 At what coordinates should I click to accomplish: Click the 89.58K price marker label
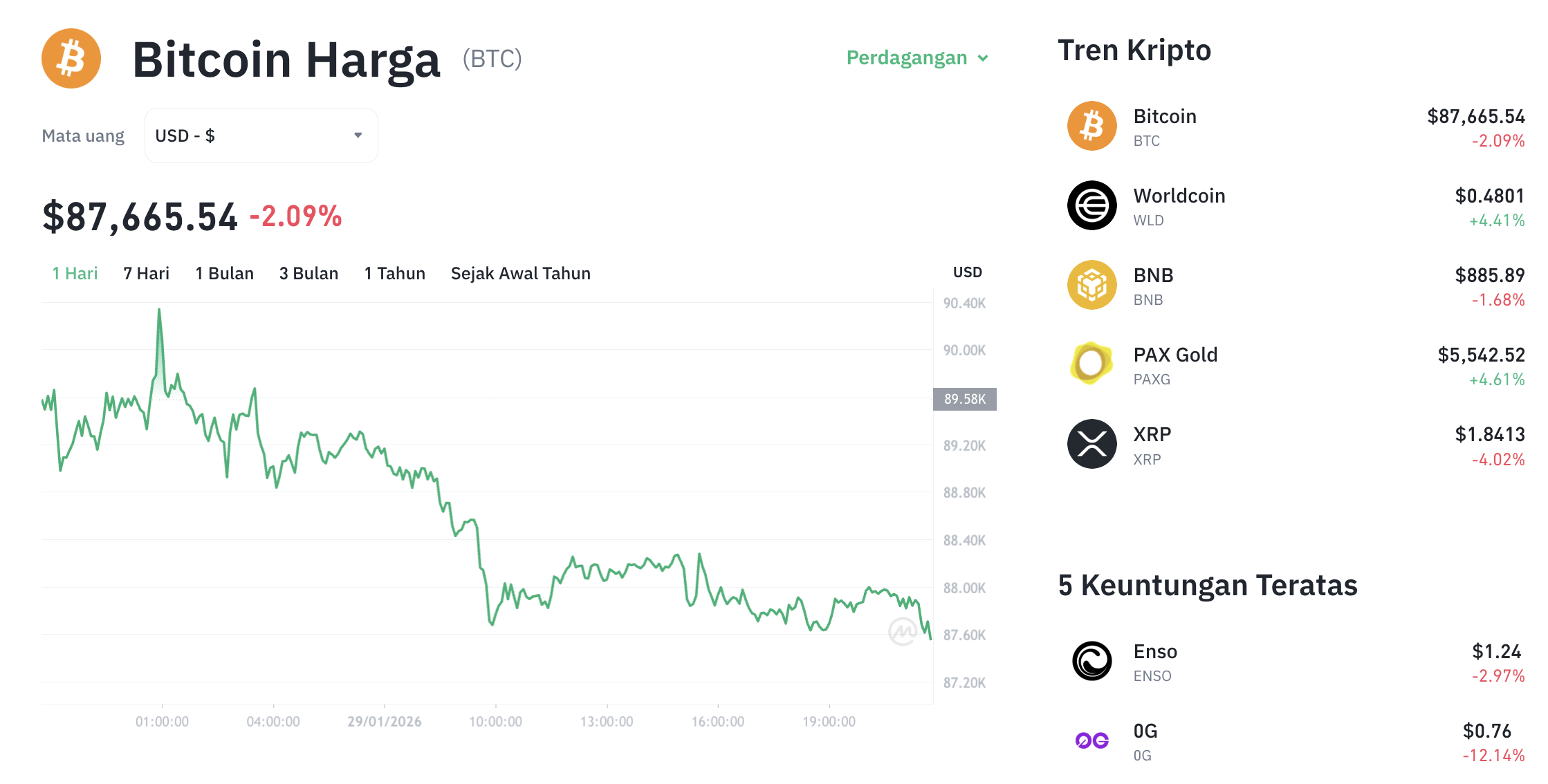click(x=964, y=399)
